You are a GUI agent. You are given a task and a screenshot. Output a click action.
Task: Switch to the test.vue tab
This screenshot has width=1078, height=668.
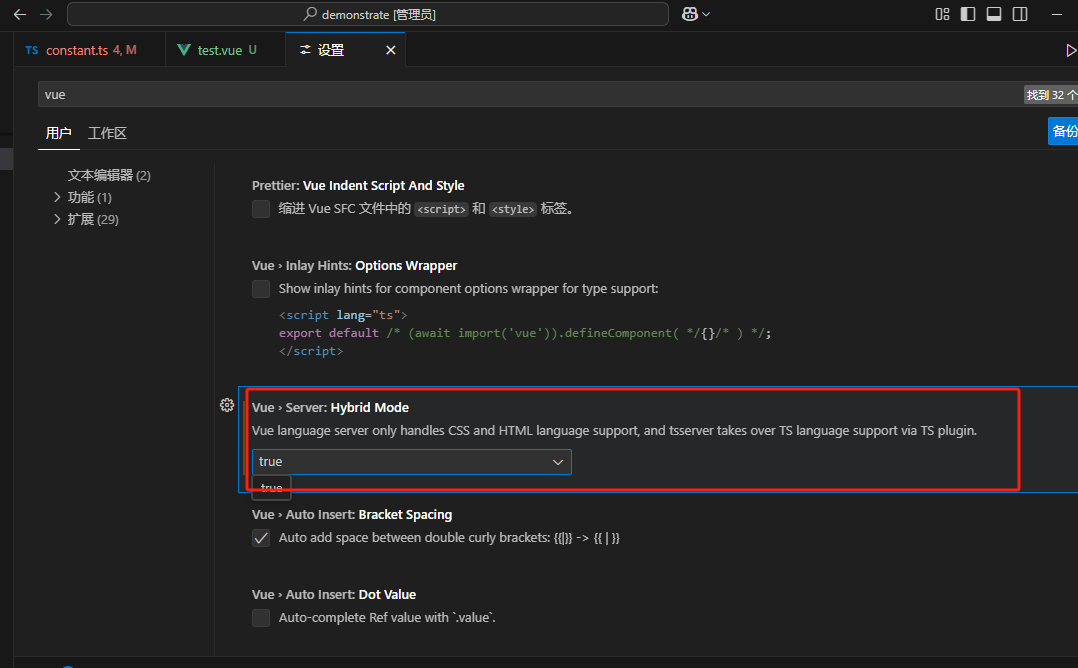[226, 50]
